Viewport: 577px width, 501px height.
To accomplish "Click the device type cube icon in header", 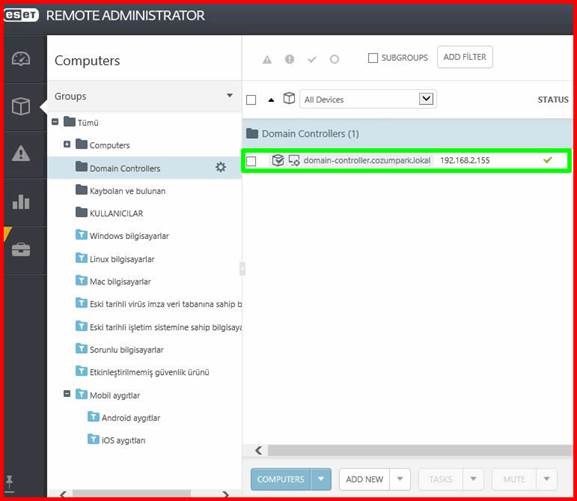I will point(289,98).
